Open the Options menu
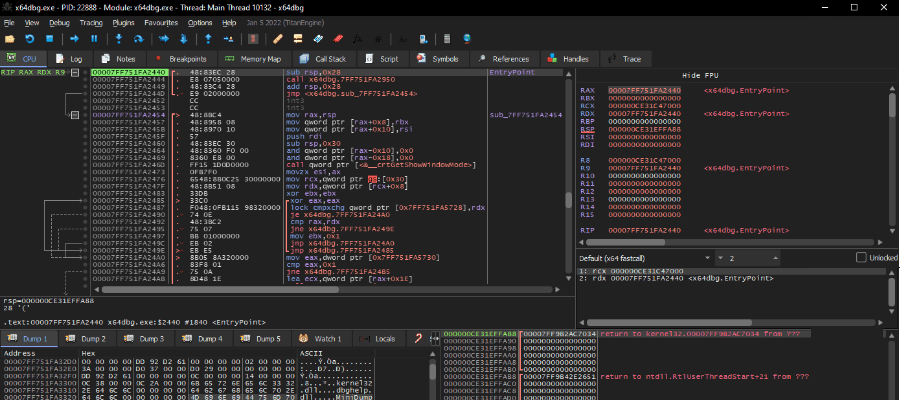The image size is (900, 400). 200,23
